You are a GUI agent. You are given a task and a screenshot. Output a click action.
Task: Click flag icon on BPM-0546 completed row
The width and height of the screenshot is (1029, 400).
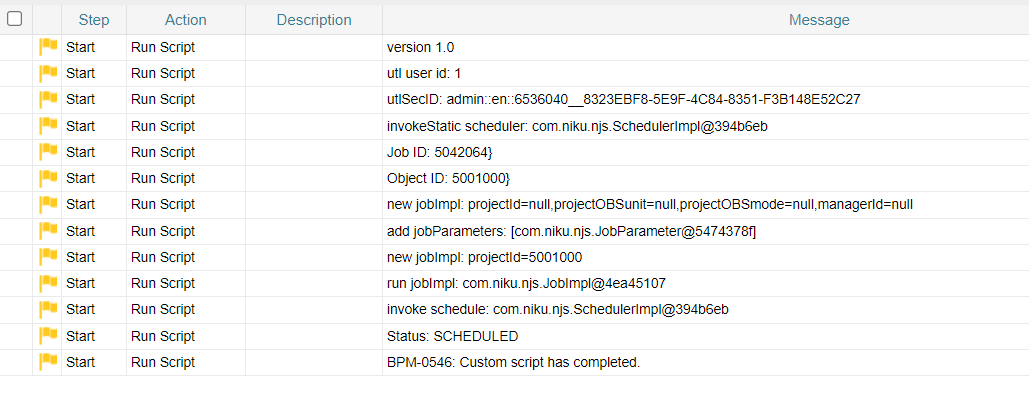coord(48,362)
